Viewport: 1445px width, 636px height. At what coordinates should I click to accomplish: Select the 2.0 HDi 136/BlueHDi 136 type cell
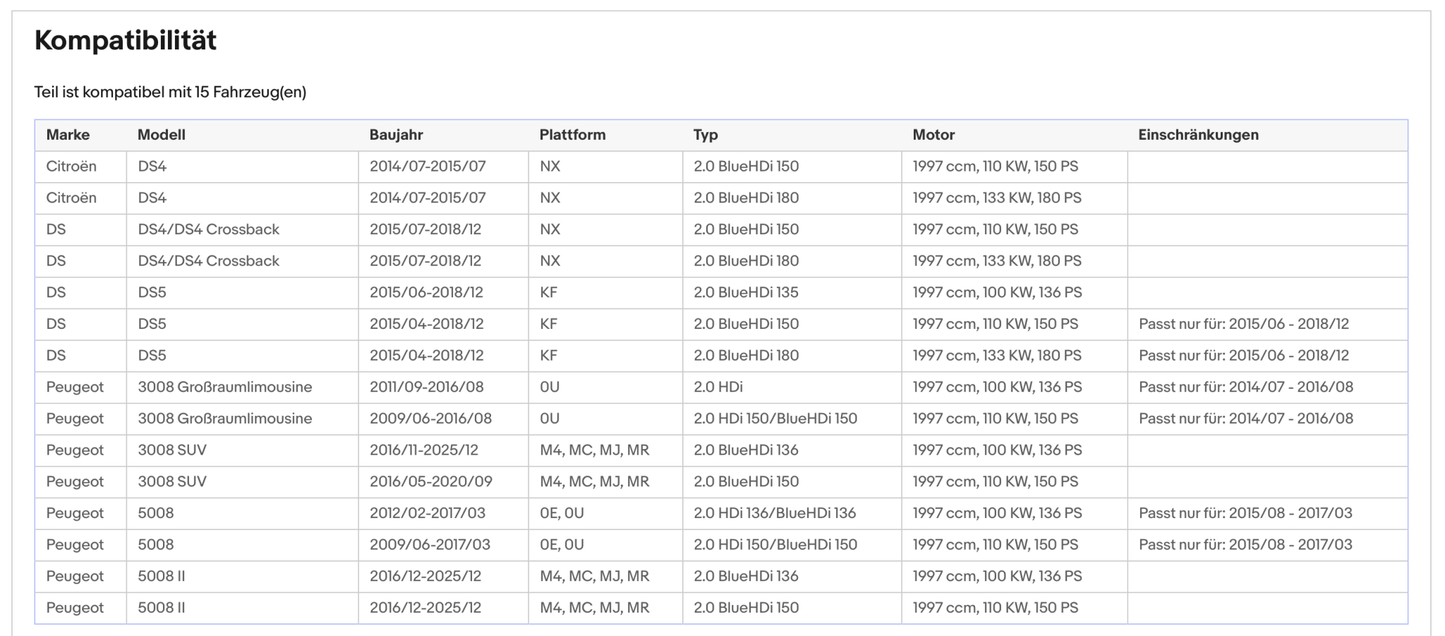point(774,513)
